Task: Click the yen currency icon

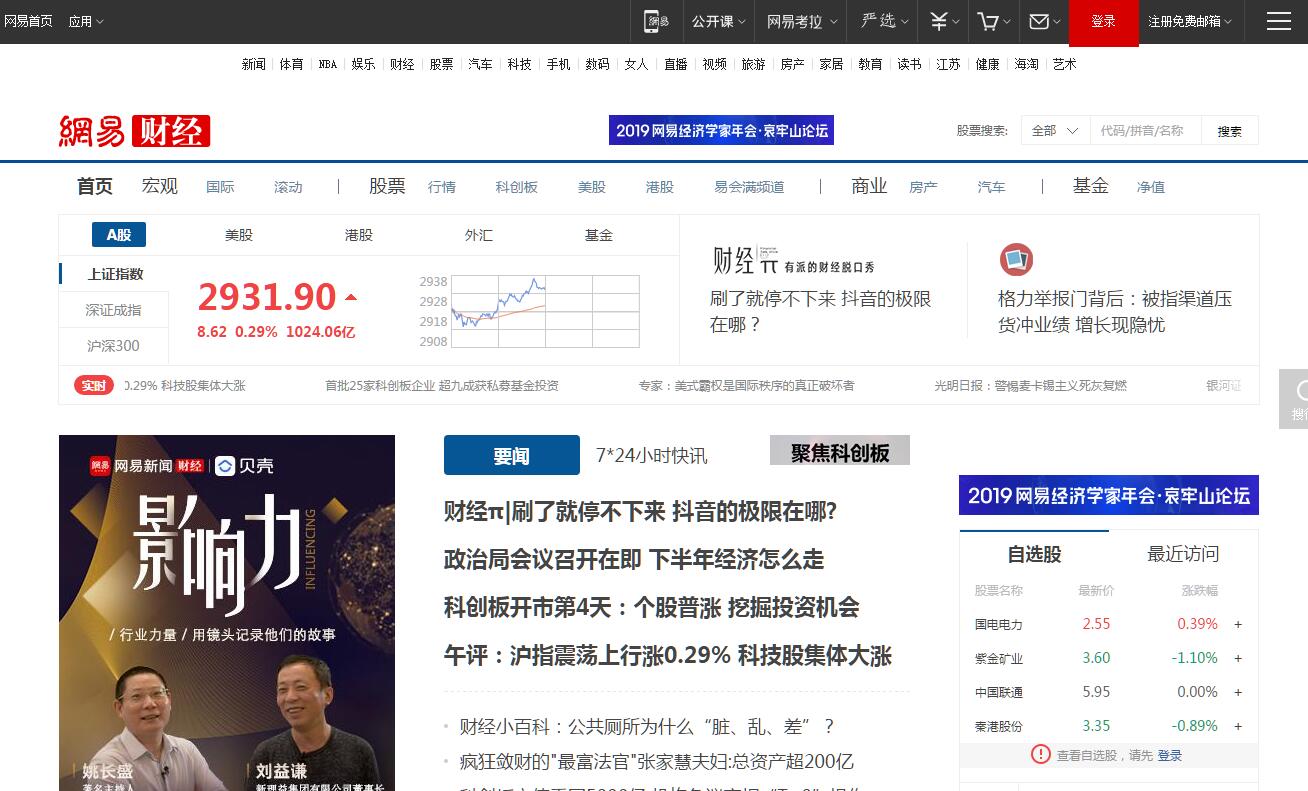Action: pyautogui.click(x=943, y=21)
